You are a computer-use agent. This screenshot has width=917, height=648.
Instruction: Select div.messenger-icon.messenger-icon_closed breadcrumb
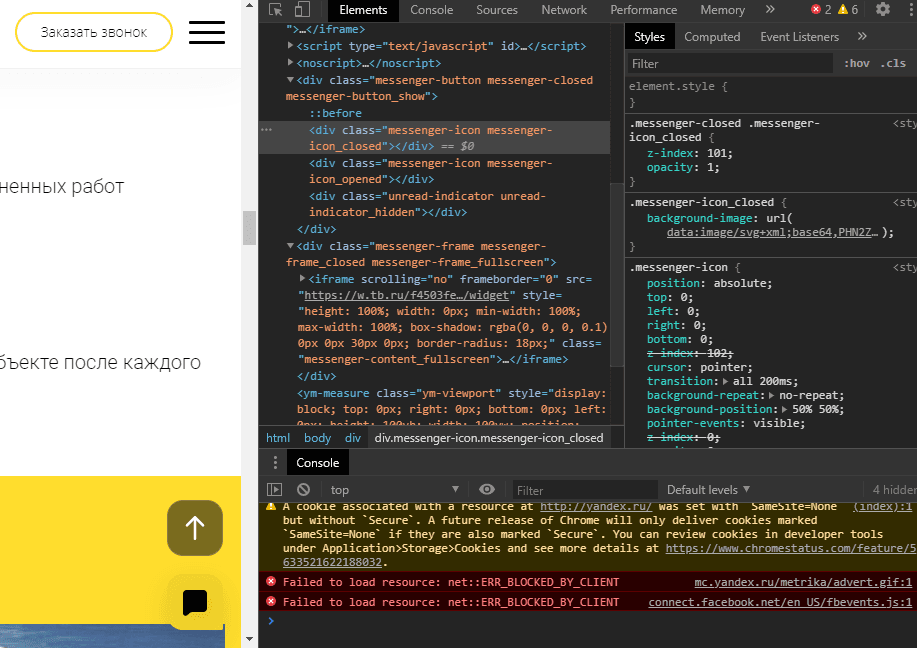(x=488, y=438)
